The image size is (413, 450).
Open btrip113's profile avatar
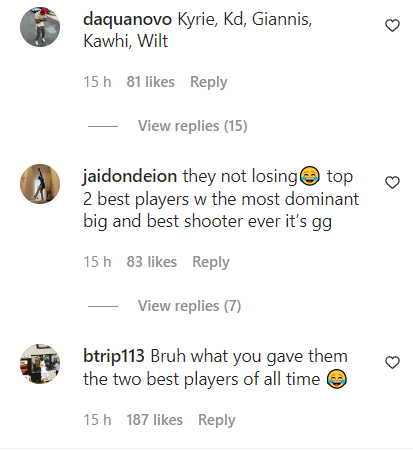coord(40,364)
